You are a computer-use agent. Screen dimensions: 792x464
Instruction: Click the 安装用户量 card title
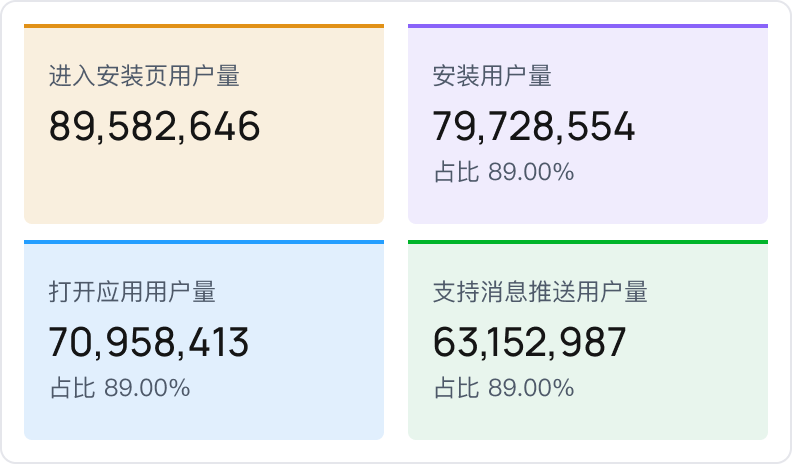tap(492, 76)
